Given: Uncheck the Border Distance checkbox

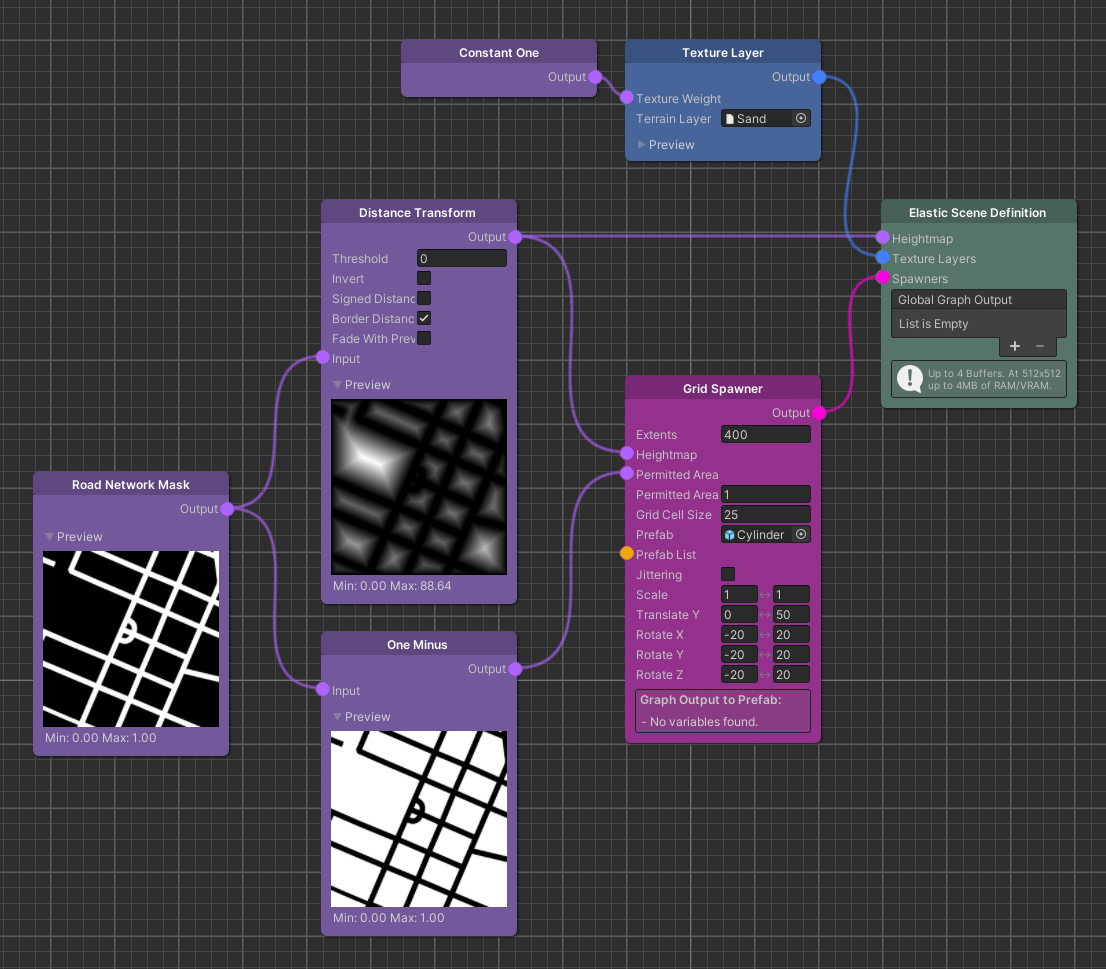Looking at the screenshot, I should click(424, 318).
